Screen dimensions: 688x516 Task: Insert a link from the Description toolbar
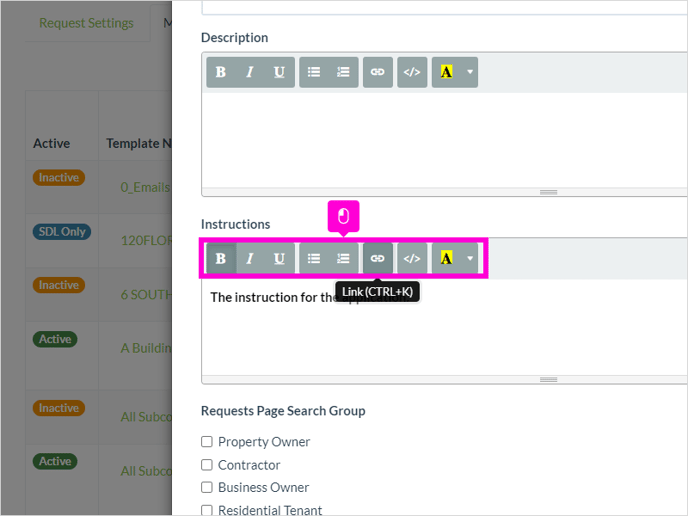pos(378,72)
